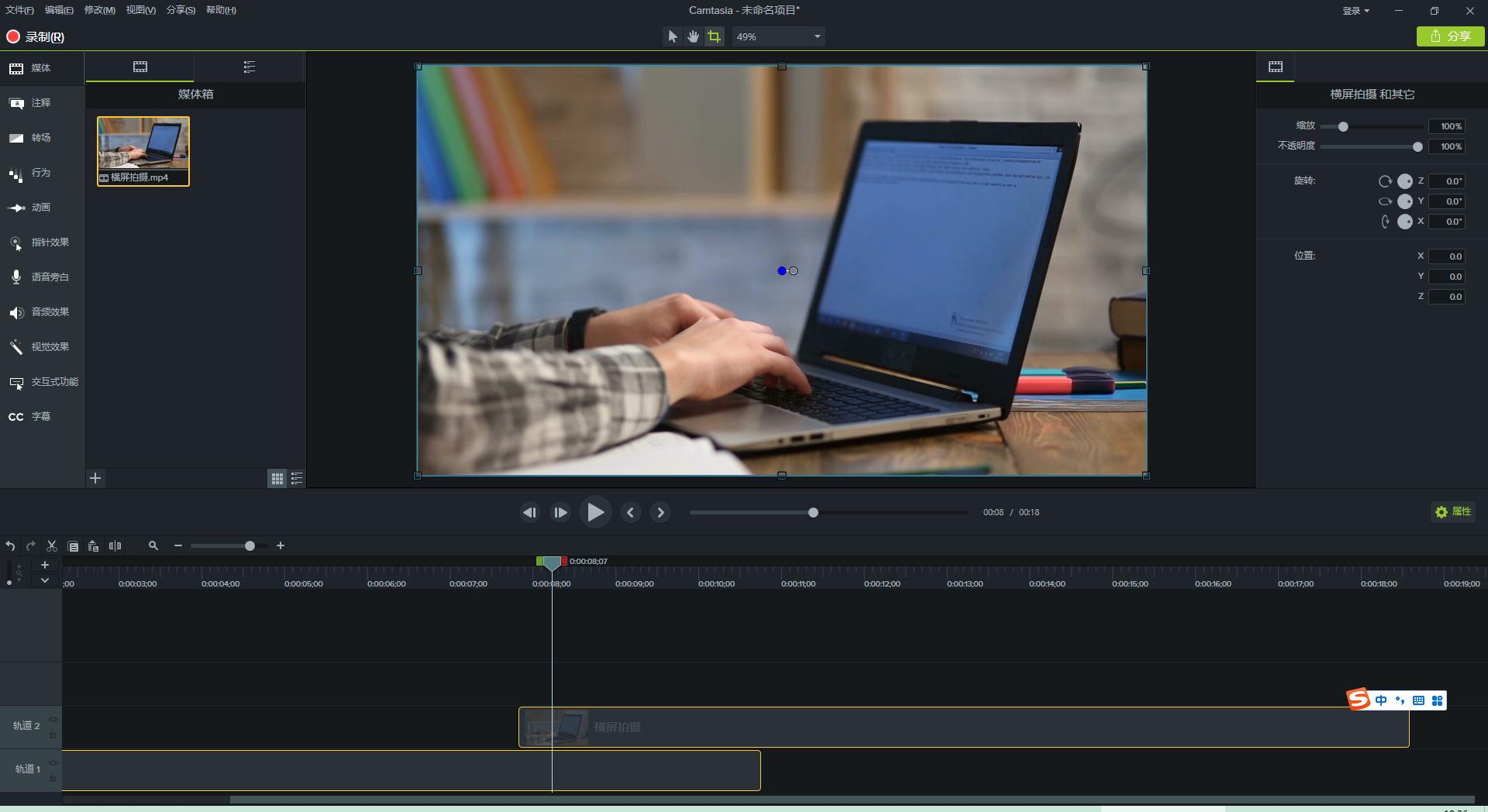Click the 属性 properties button
Viewport: 1488px width, 812px height.
coord(1453,512)
